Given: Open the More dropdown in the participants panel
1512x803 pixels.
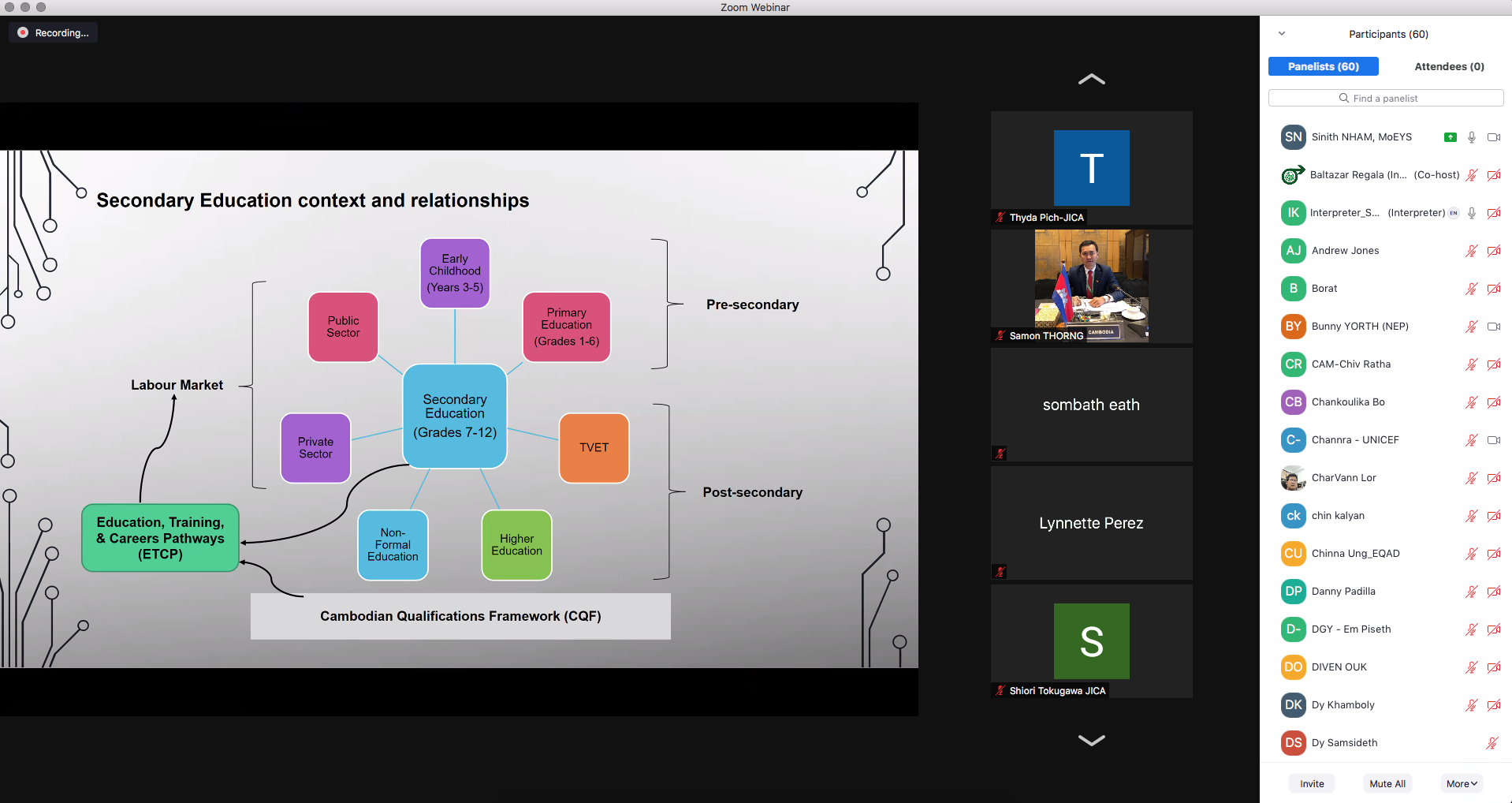Looking at the screenshot, I should pyautogui.click(x=1461, y=783).
